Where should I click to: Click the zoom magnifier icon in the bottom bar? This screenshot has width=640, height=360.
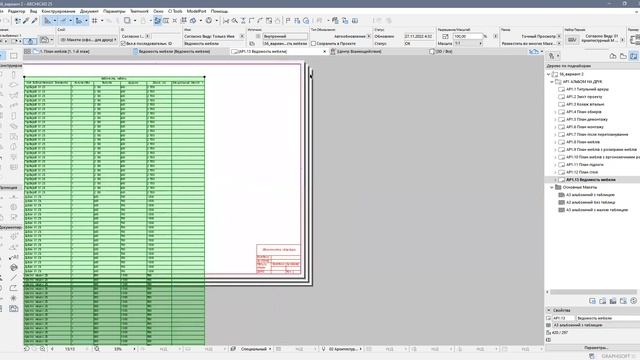point(97,349)
